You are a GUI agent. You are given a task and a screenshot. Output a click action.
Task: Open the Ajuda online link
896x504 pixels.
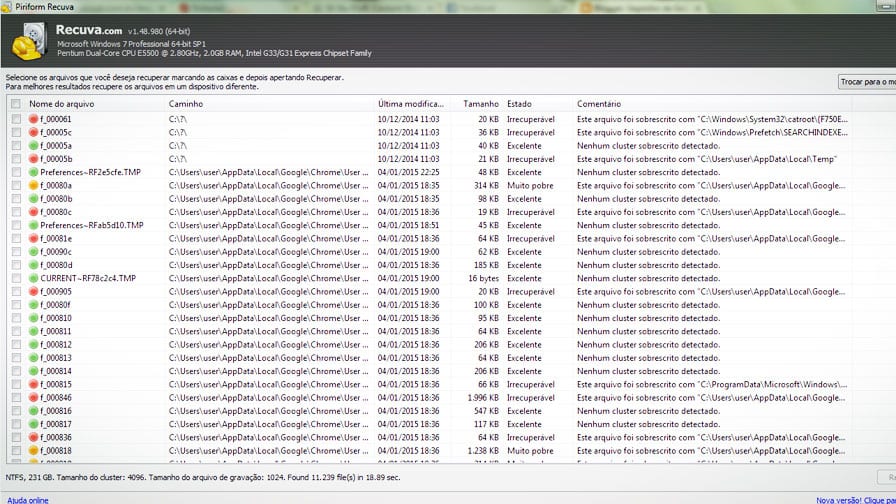pyautogui.click(x=27, y=500)
